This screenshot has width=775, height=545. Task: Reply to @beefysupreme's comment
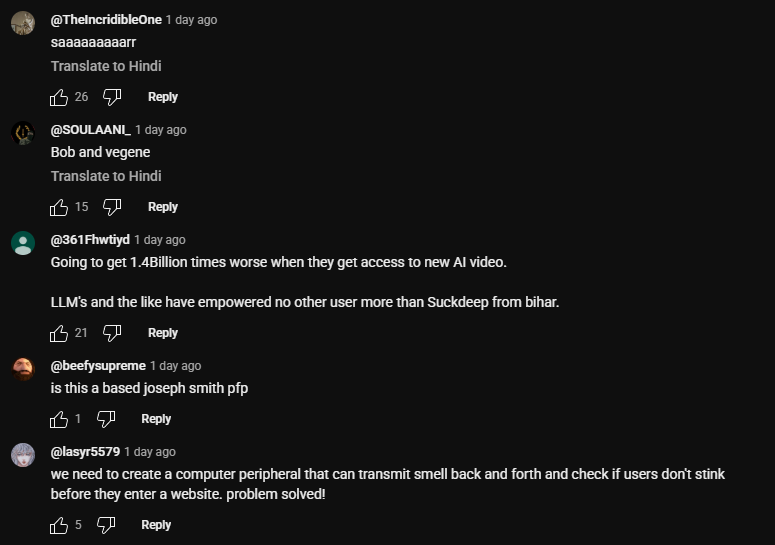156,419
